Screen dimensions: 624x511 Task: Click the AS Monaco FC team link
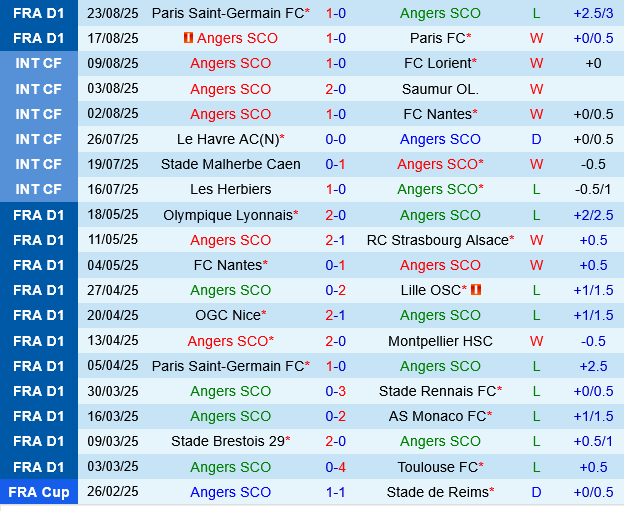click(437, 416)
